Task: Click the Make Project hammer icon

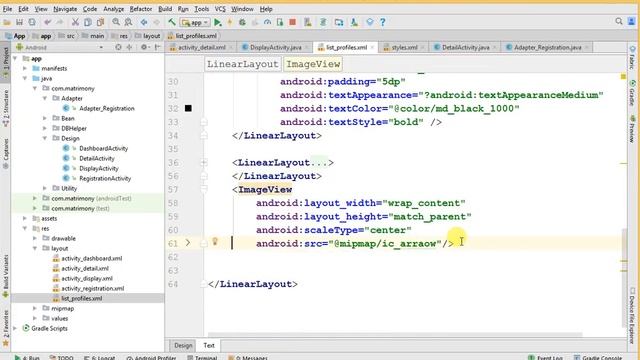Action: 172,22
